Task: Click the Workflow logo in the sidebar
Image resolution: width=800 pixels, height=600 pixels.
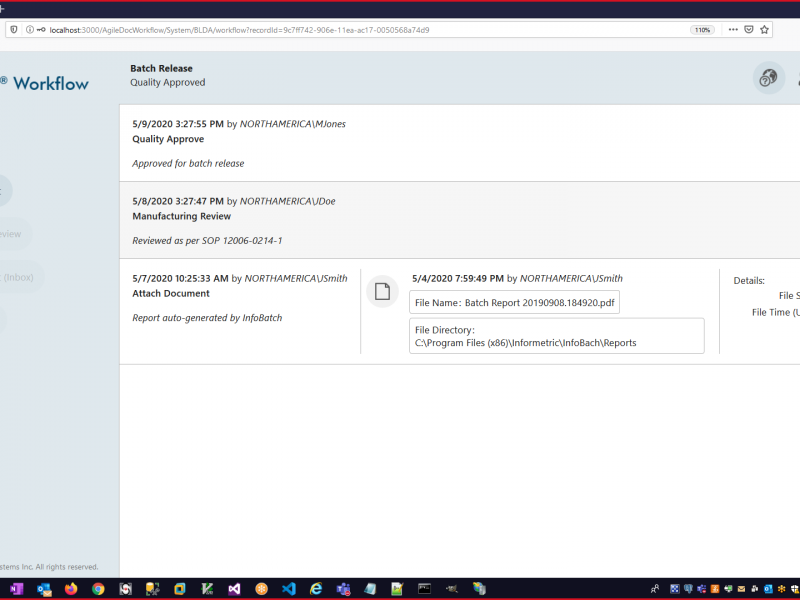Action: coord(48,84)
